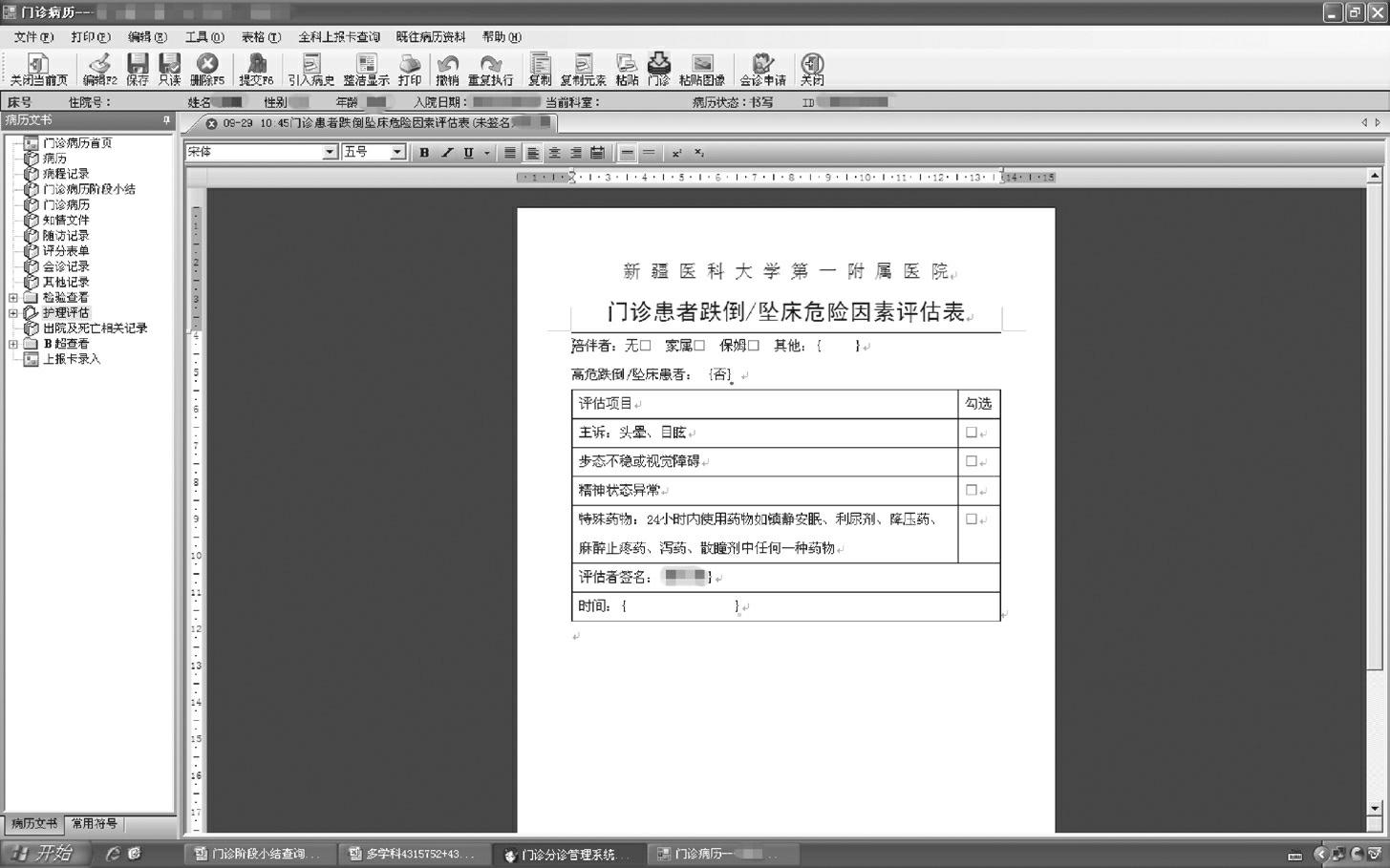Click the 开始 Start button
The height and width of the screenshot is (868, 1390).
44,854
